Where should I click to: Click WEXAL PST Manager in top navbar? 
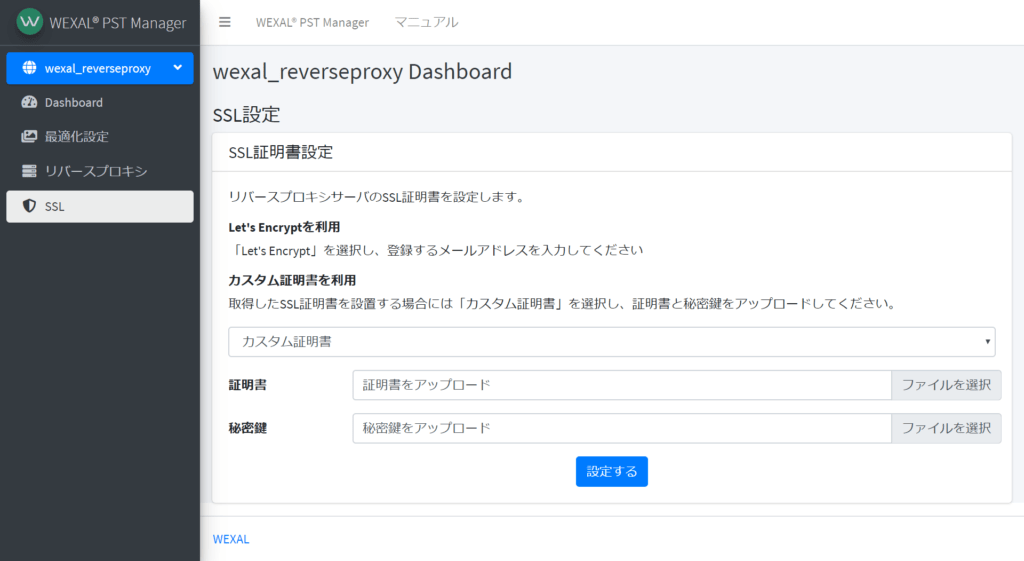[312, 22]
